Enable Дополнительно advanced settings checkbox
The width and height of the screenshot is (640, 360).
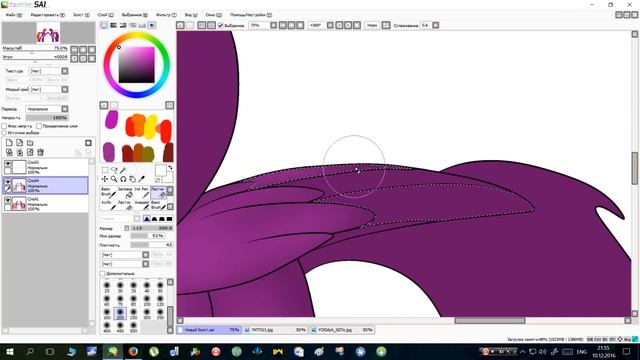(102, 273)
